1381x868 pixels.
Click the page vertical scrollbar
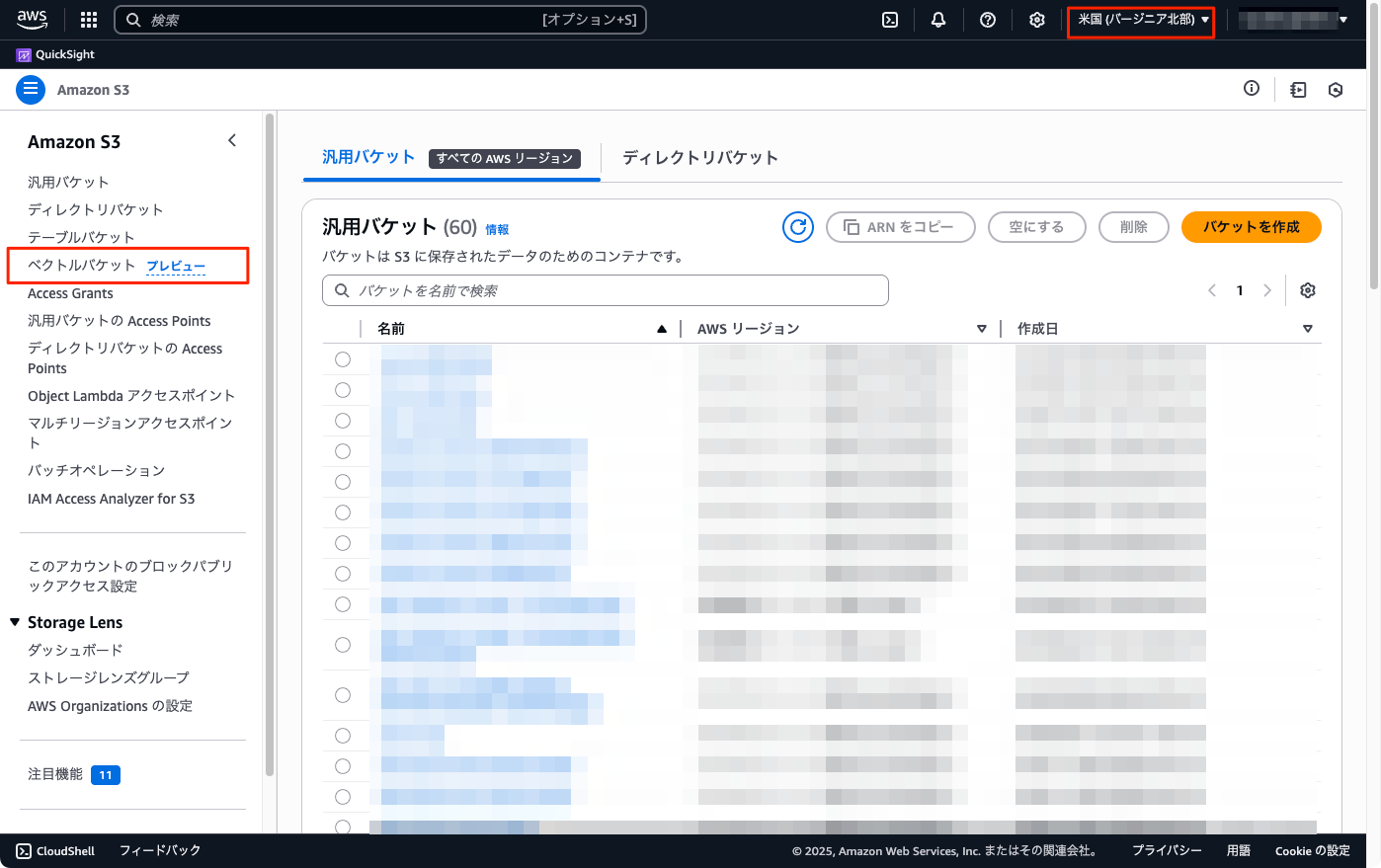pyautogui.click(x=1374, y=148)
